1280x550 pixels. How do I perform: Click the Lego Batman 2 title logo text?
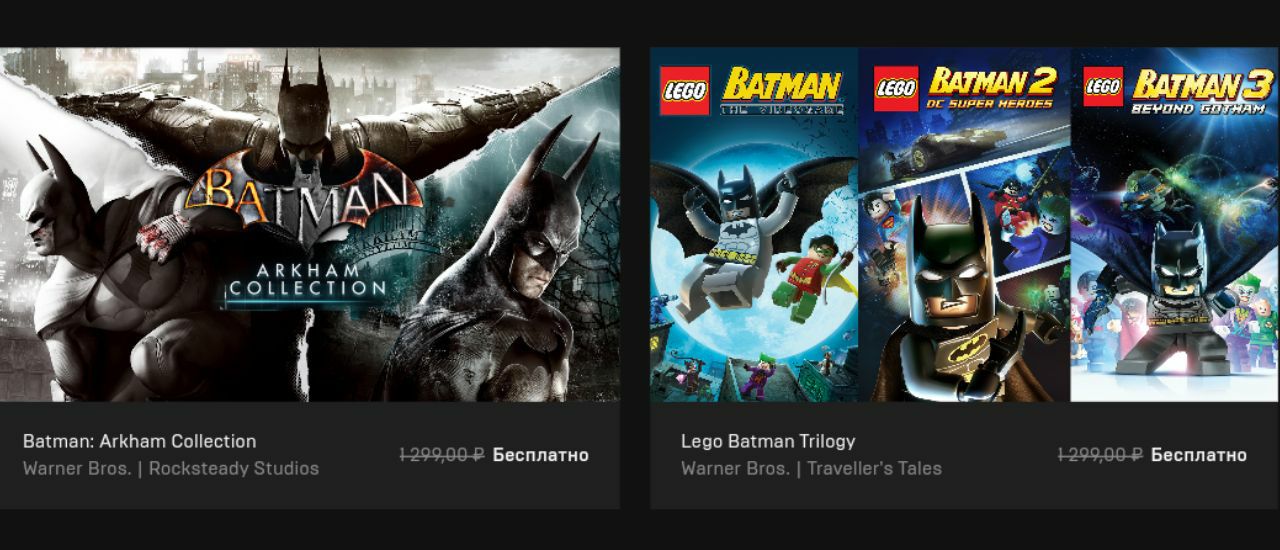click(x=992, y=88)
